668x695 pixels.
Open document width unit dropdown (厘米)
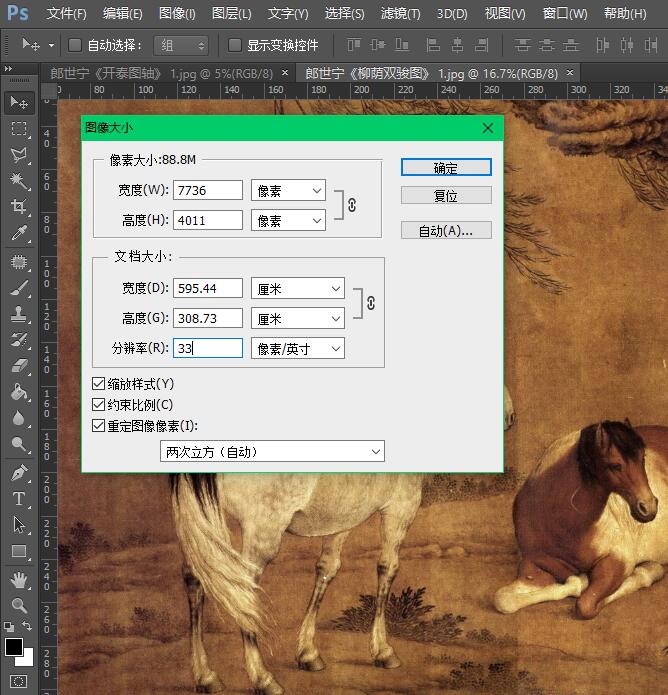click(298, 289)
